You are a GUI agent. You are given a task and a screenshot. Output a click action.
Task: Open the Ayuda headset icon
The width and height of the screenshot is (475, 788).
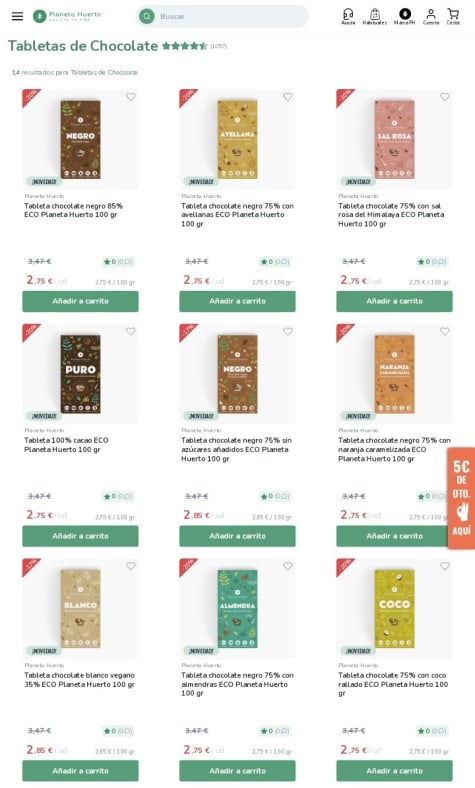pos(348,16)
